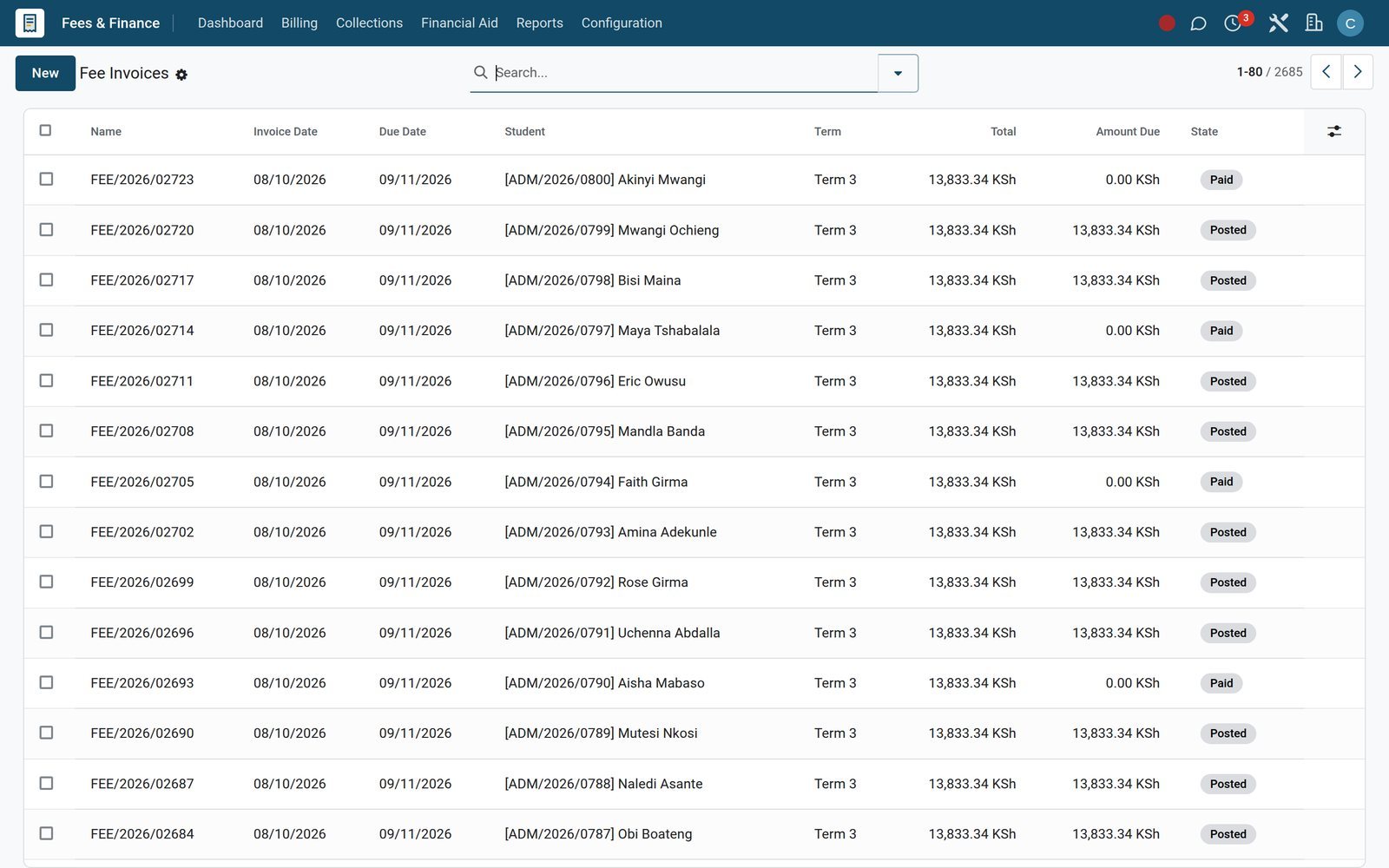The image size is (1389, 868).
Task: Go to previous page of invoices
Action: tap(1326, 72)
